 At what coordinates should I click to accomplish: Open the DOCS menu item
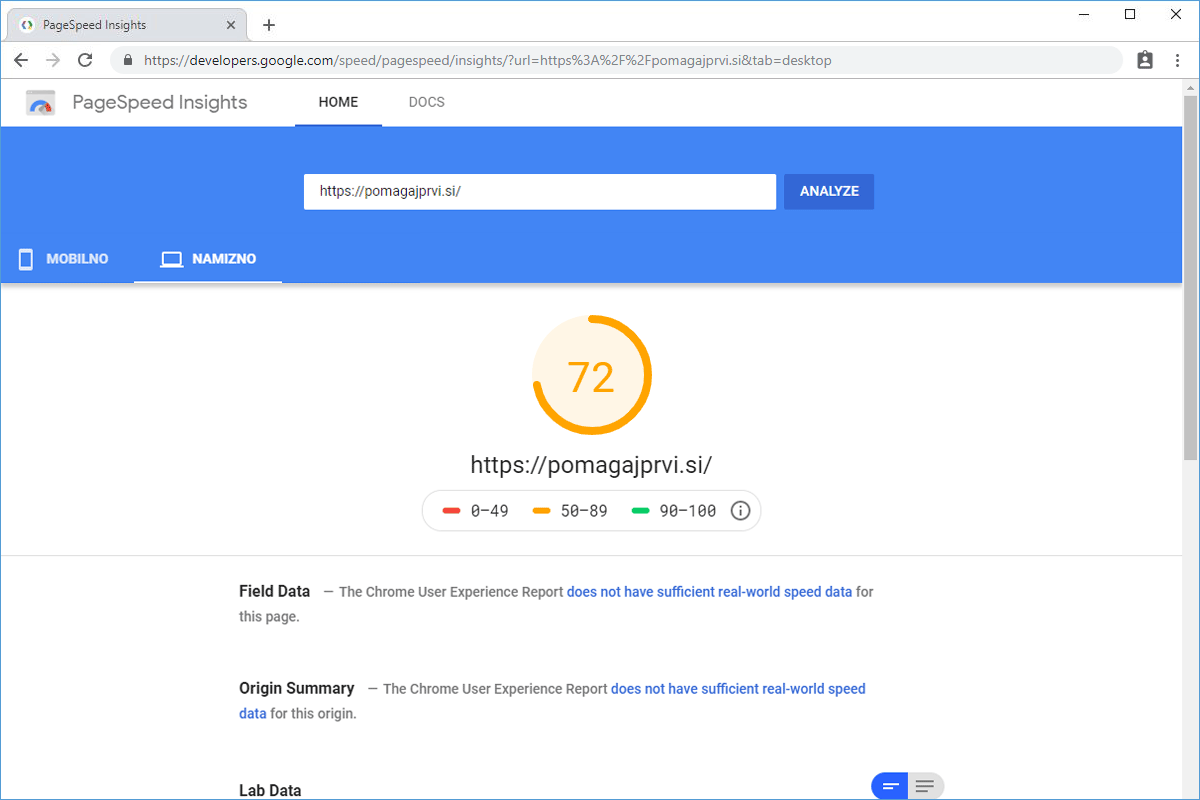tap(427, 102)
